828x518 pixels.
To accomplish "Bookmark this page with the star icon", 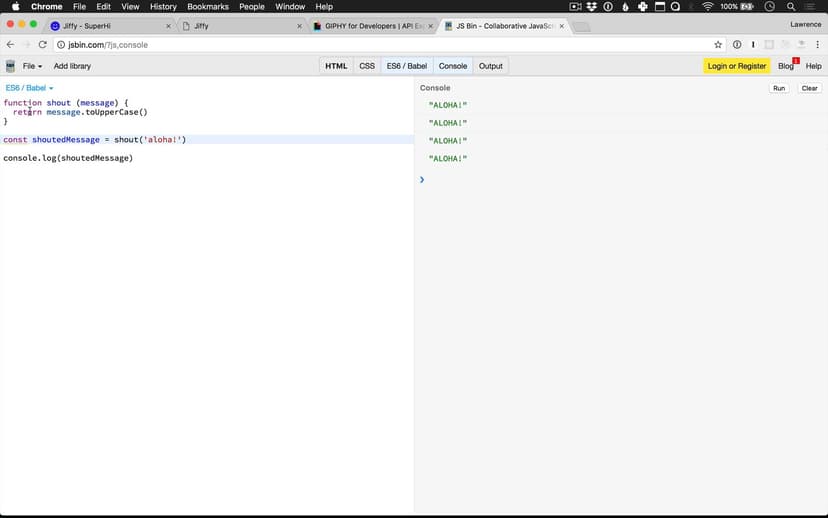I will [718, 45].
